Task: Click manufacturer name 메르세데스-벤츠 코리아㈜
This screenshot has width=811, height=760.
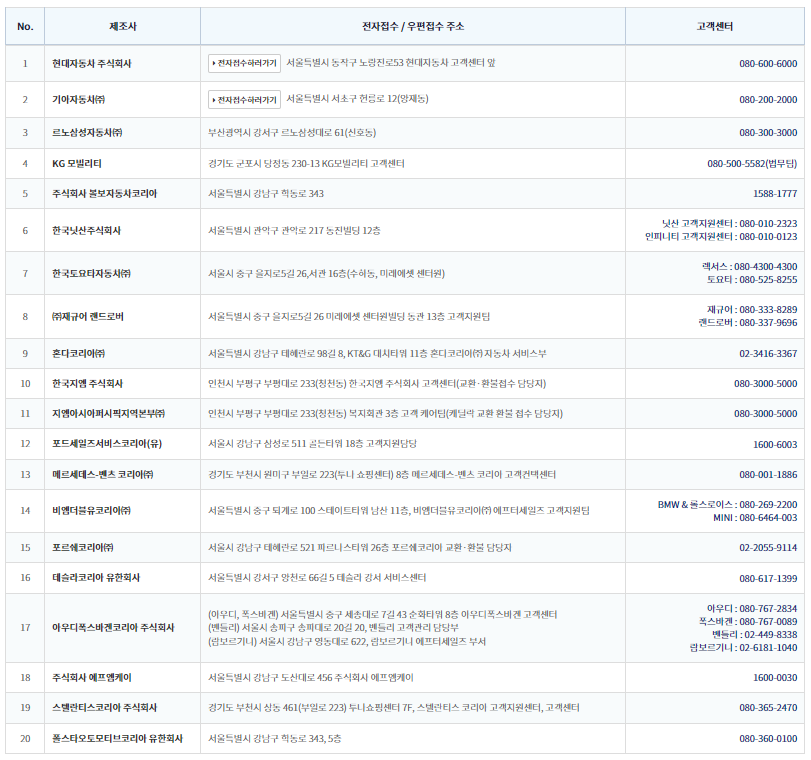Action: (x=102, y=474)
